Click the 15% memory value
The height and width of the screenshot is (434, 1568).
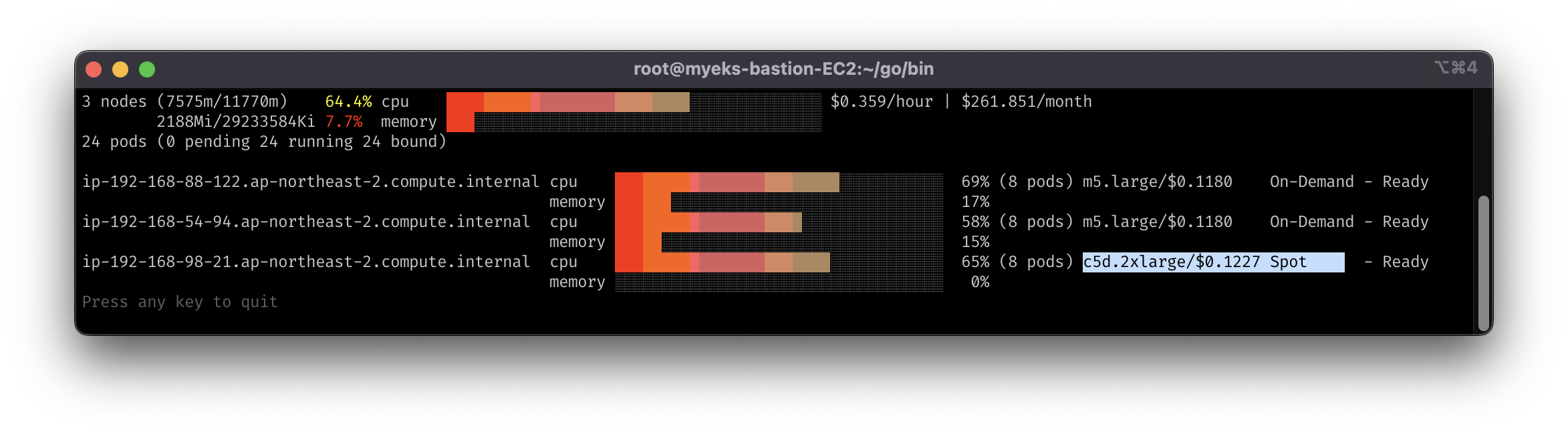coord(975,242)
